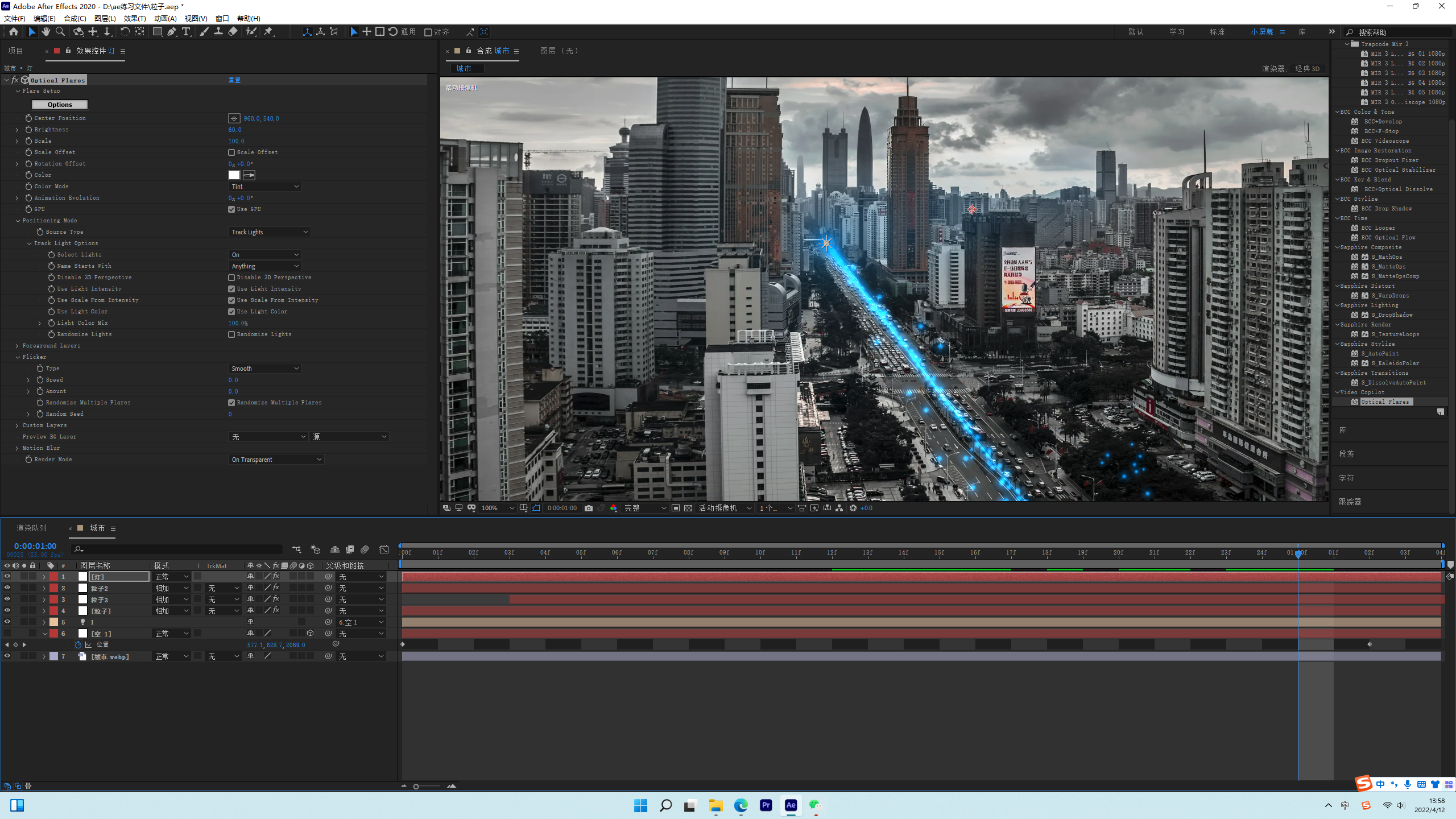Open channel display RGB icon
This screenshot has width=1456, height=819.
coord(614,508)
